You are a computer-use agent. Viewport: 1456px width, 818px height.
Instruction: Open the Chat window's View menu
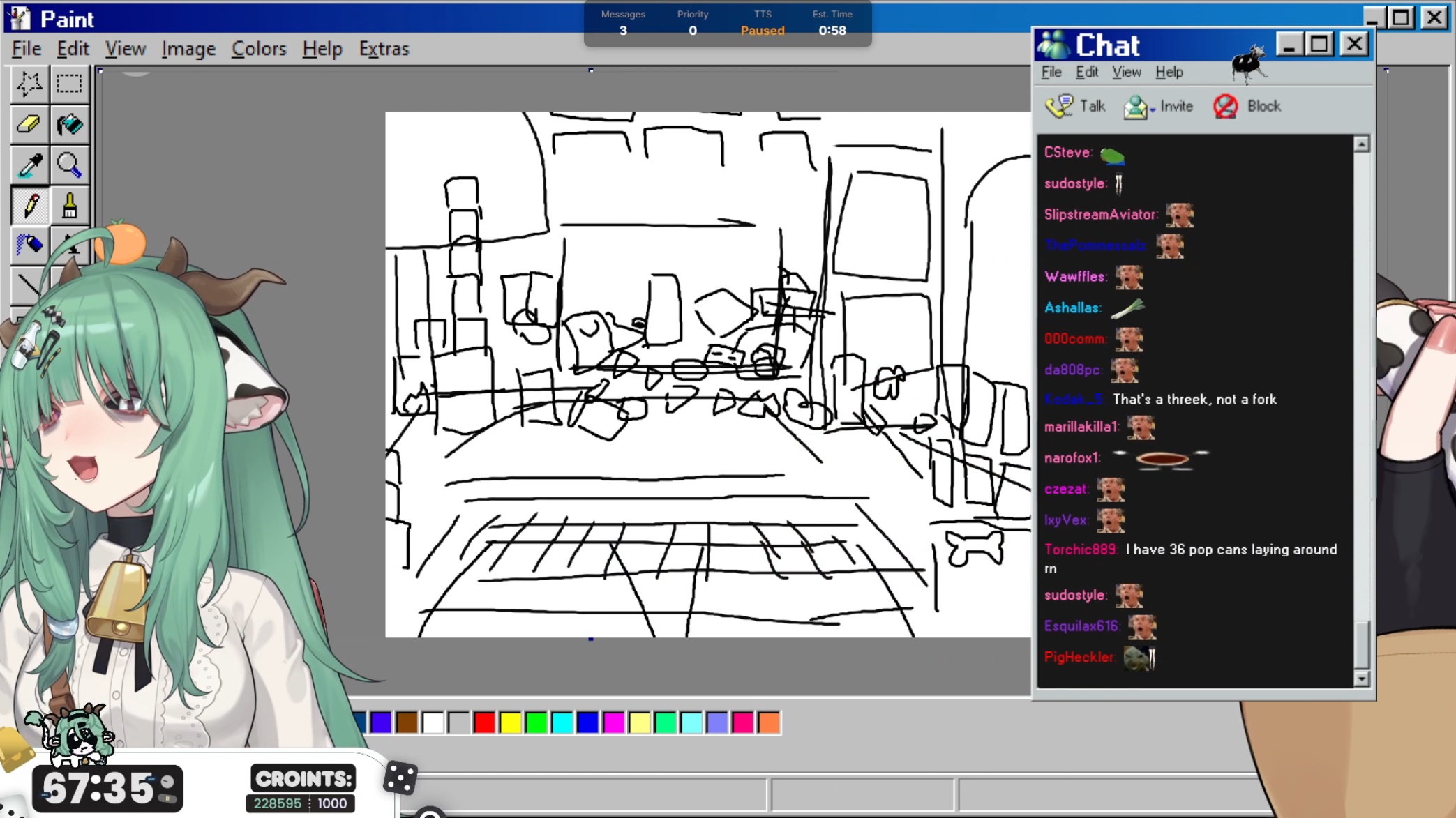1126,73
